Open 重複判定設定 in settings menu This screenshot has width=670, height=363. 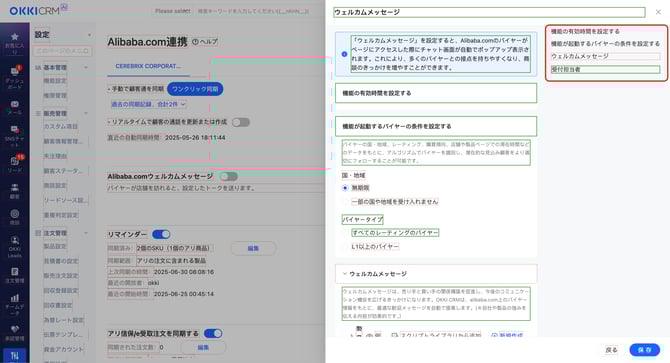[61, 215]
